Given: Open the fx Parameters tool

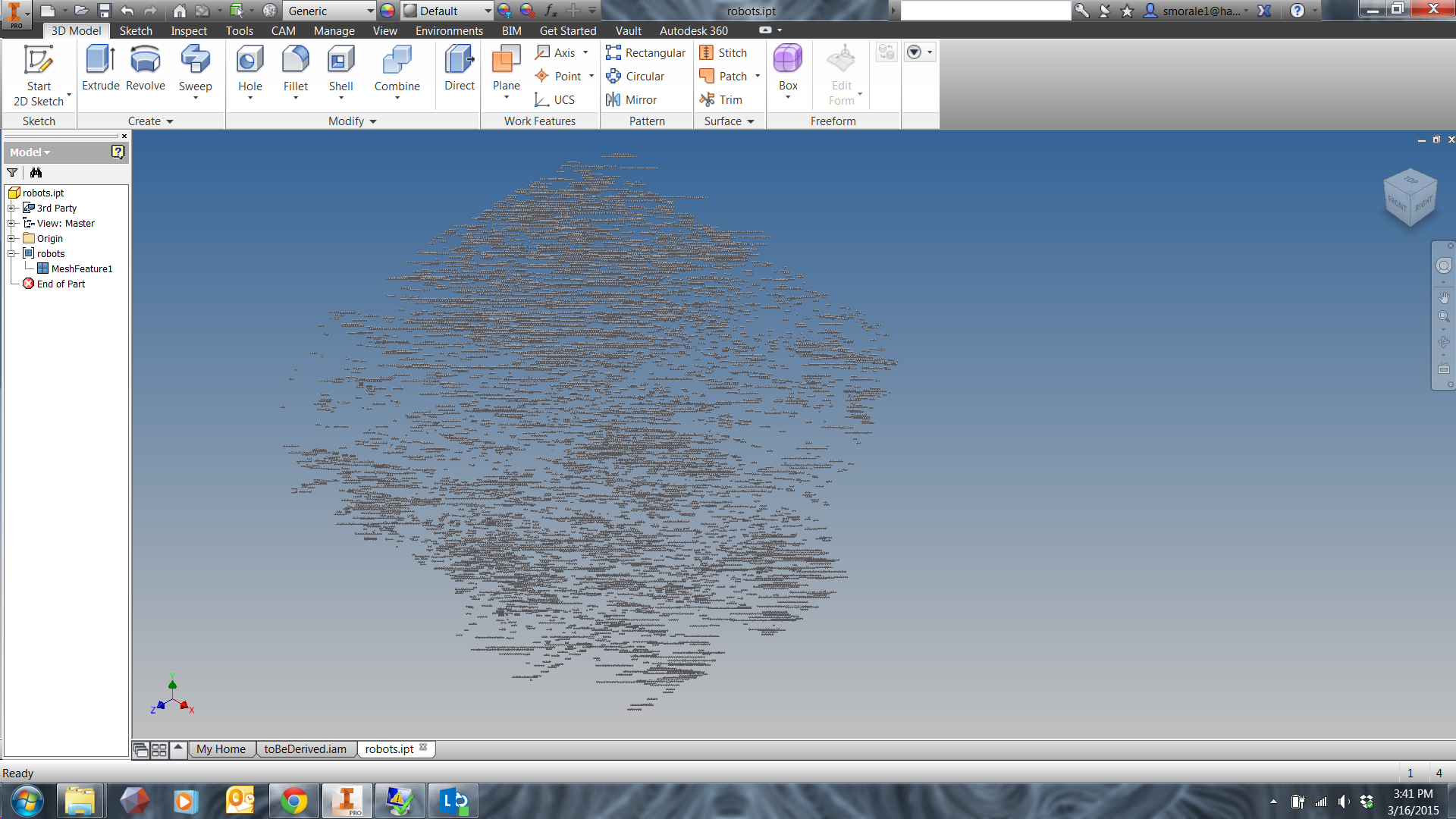Looking at the screenshot, I should click(551, 11).
